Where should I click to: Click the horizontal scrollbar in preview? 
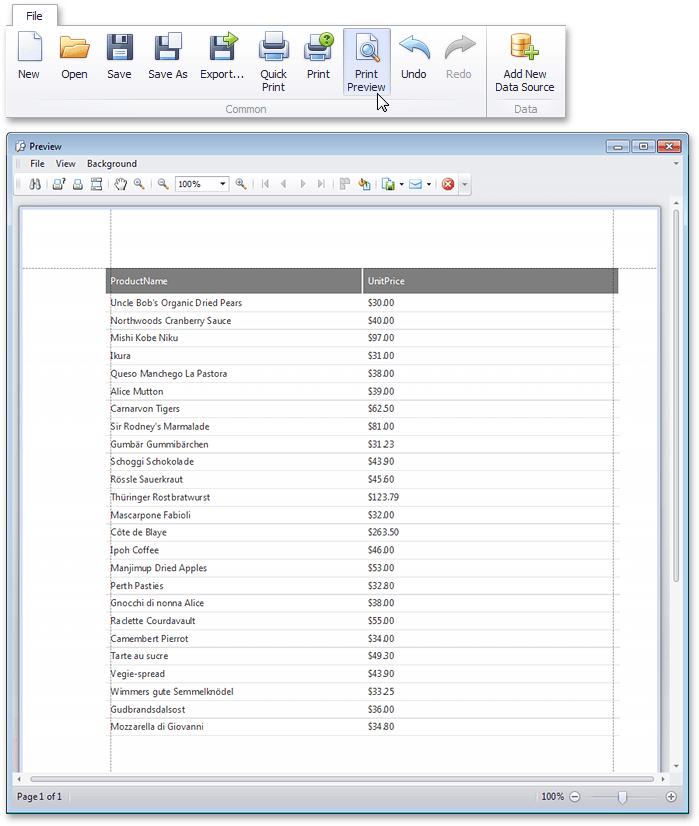pyautogui.click(x=342, y=779)
